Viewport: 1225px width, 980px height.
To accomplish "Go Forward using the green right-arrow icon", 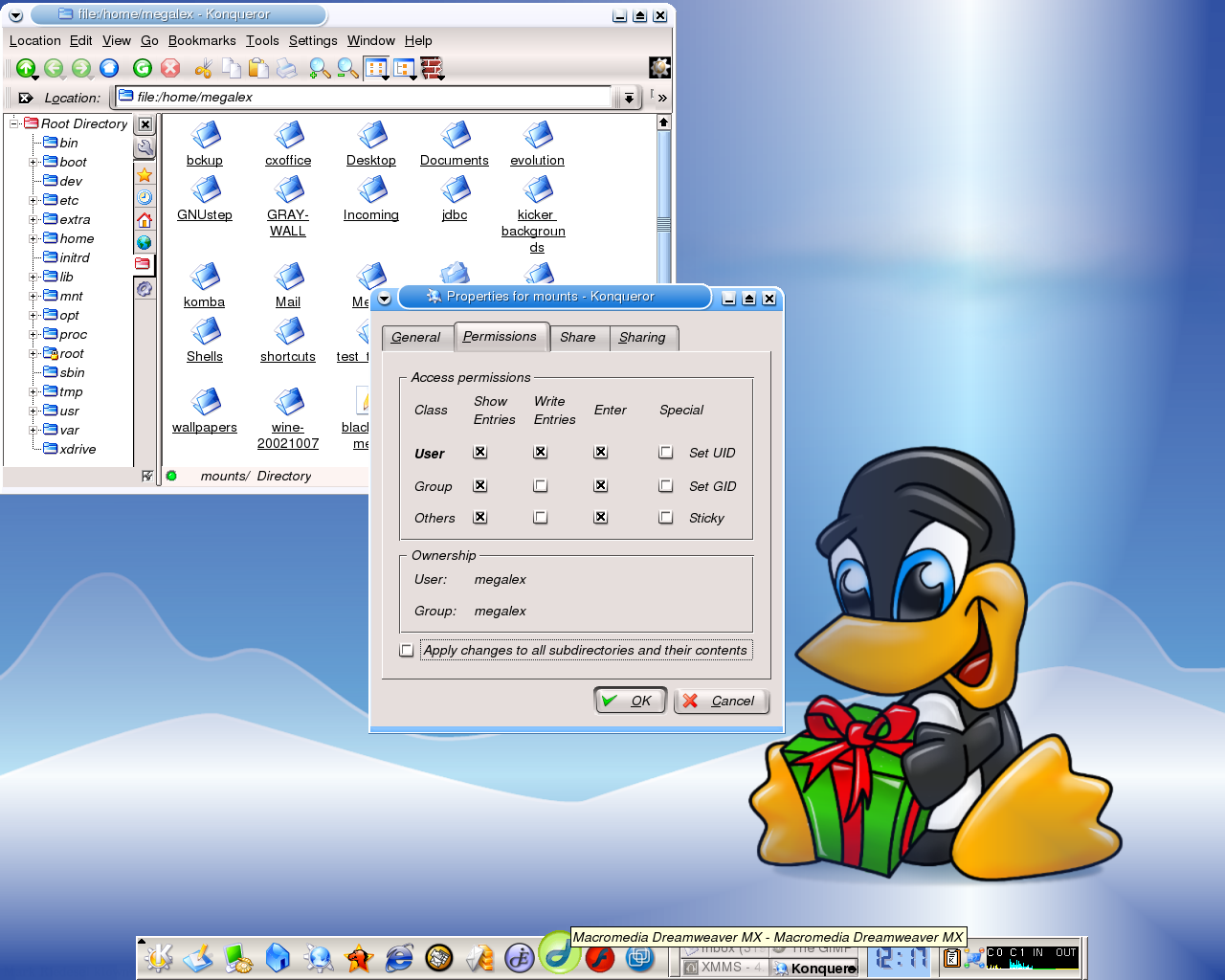I will 82,68.
